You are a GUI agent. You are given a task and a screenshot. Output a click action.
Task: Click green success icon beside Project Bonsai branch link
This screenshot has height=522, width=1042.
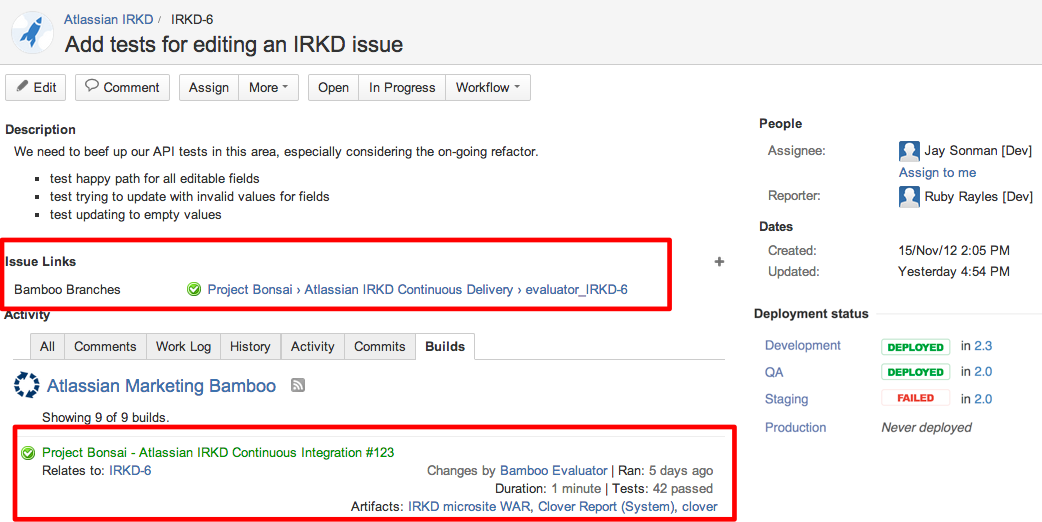tap(194, 290)
